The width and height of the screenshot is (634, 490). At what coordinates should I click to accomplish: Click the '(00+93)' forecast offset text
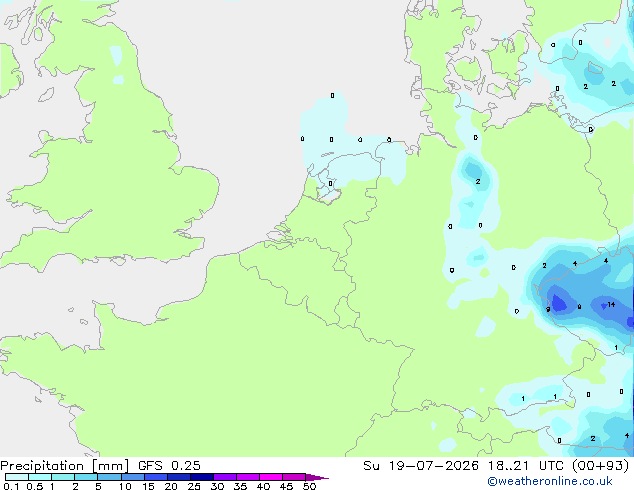(x=600, y=466)
